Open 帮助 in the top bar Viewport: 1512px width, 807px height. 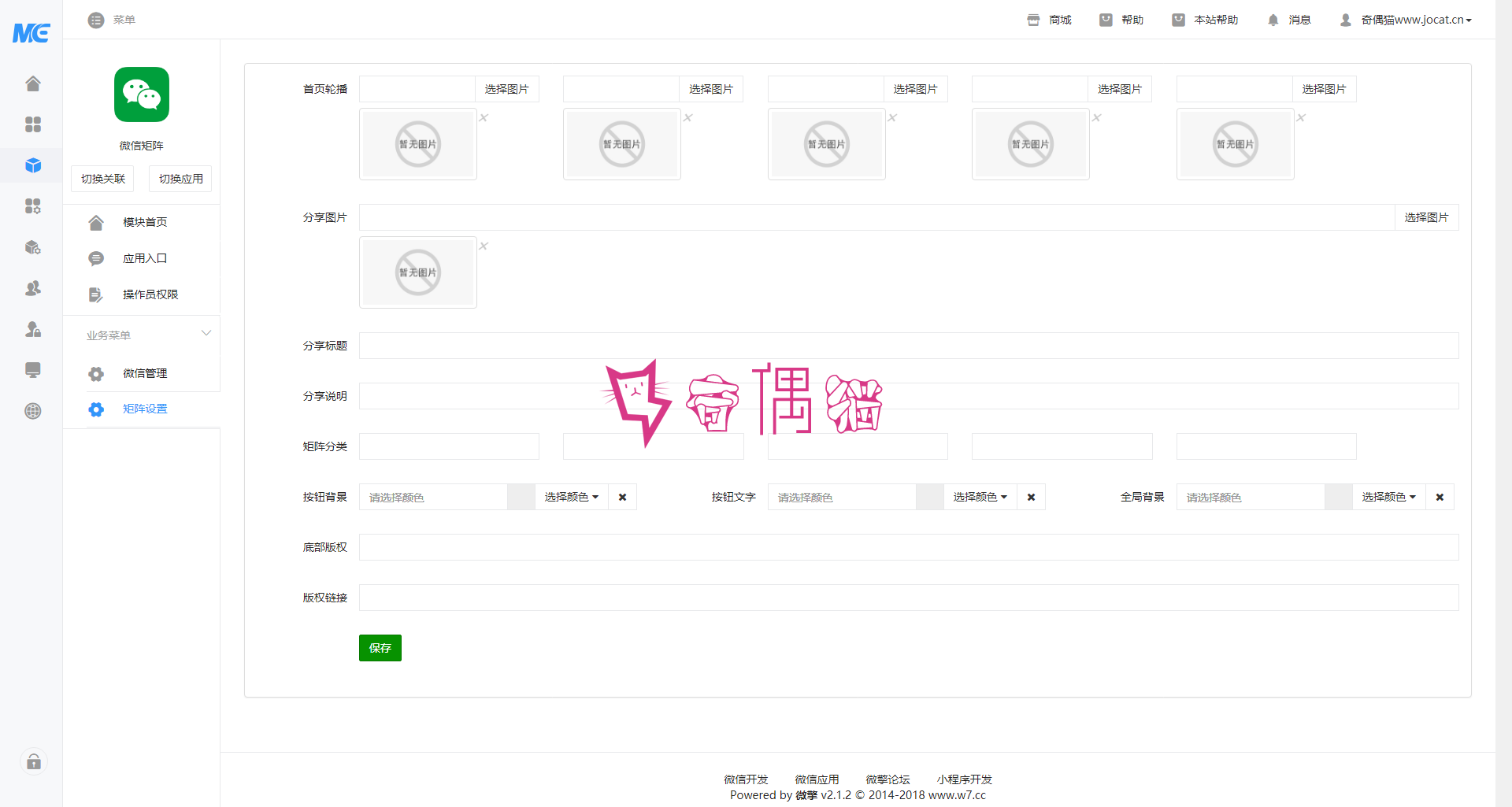point(1121,20)
